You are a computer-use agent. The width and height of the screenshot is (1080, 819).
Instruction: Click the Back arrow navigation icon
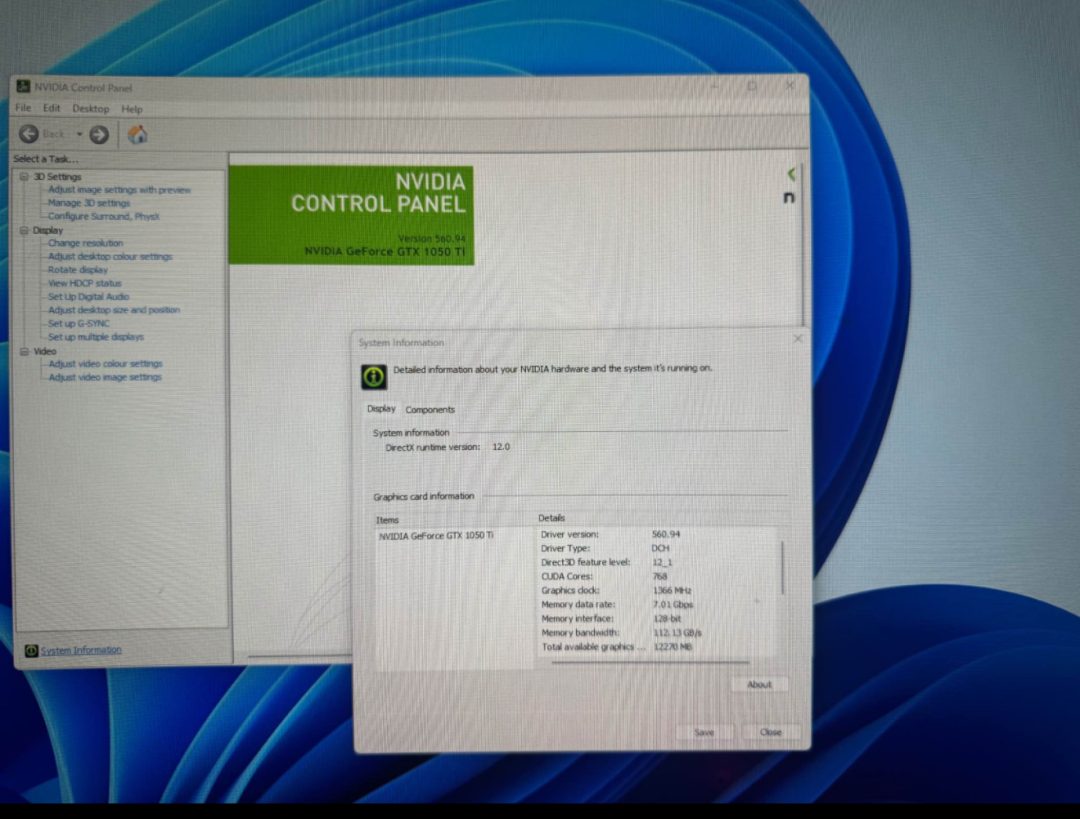(x=29, y=134)
